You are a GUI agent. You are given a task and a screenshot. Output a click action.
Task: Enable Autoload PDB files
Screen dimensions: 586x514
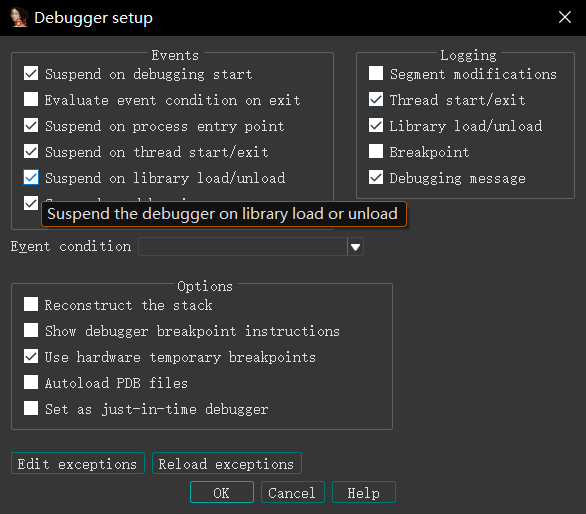pyautogui.click(x=31, y=382)
